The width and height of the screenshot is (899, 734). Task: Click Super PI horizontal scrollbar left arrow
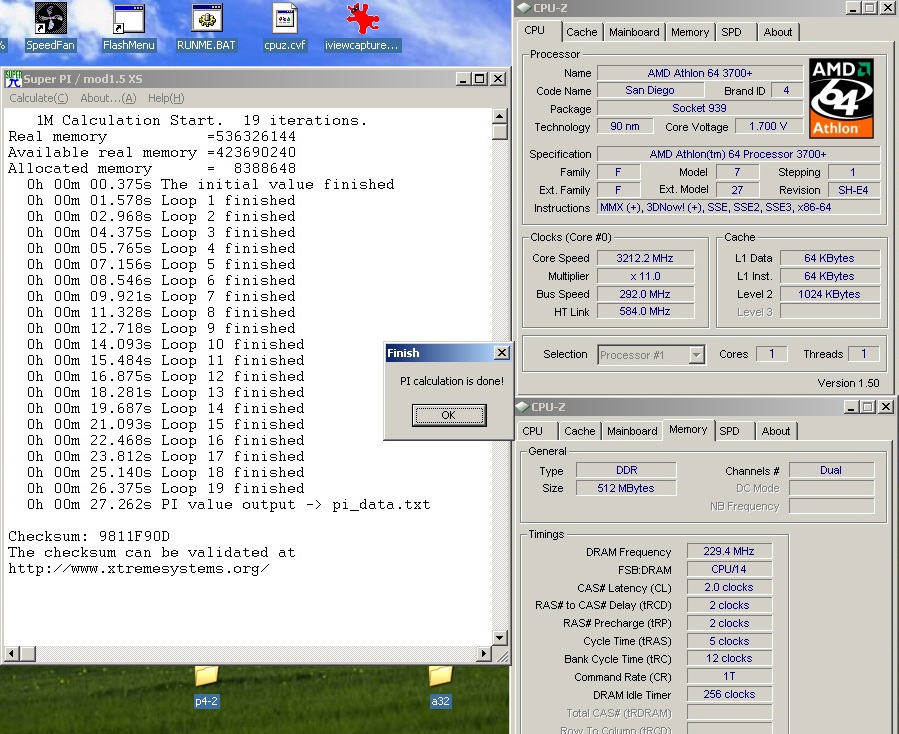tap(10, 655)
